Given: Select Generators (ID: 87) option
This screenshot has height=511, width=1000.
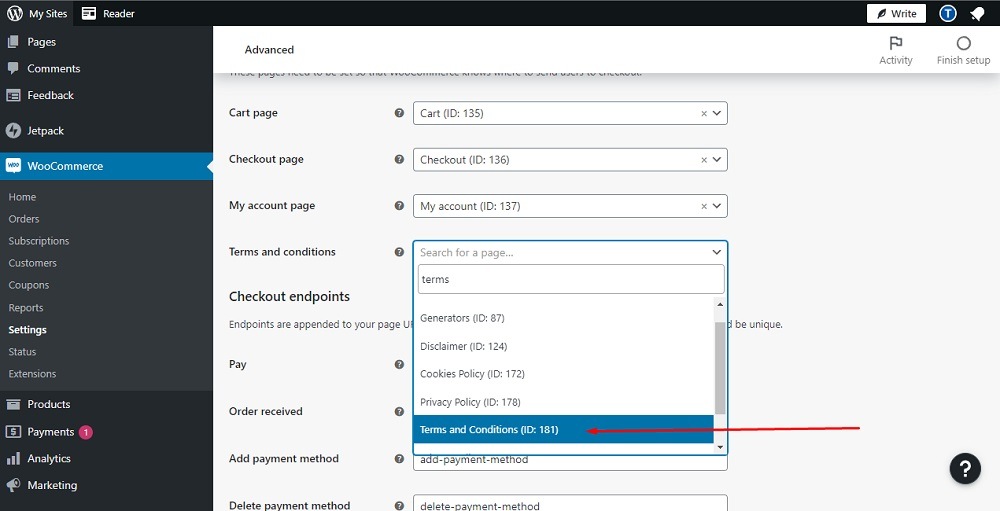Looking at the screenshot, I should coord(563,318).
